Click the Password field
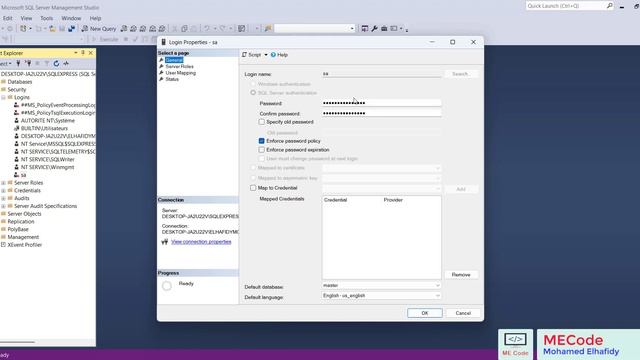Viewport: 640px width, 360px height. click(381, 103)
